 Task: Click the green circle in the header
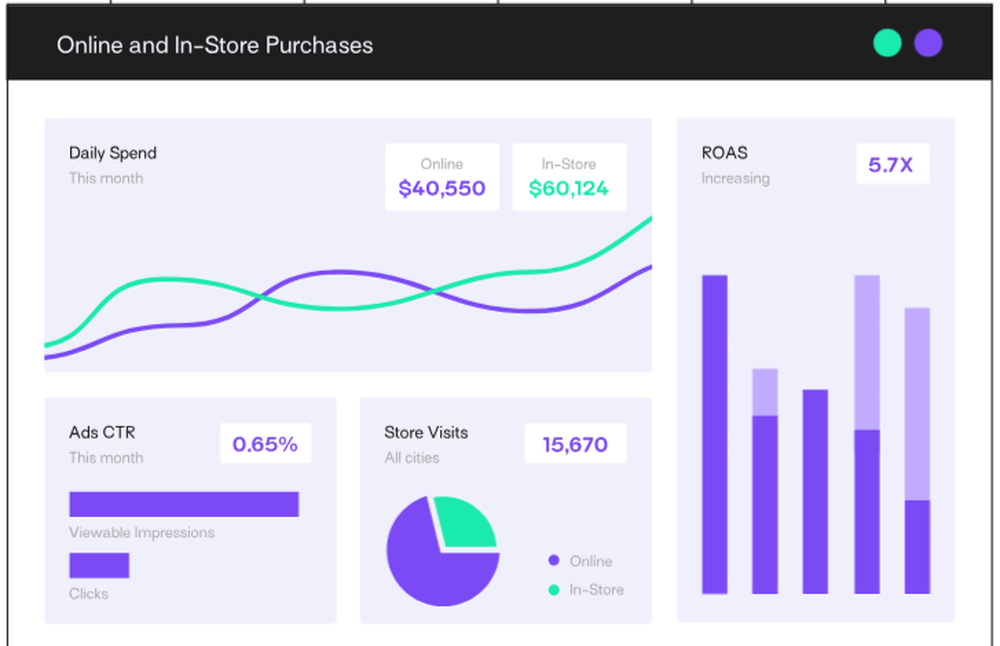click(x=887, y=43)
